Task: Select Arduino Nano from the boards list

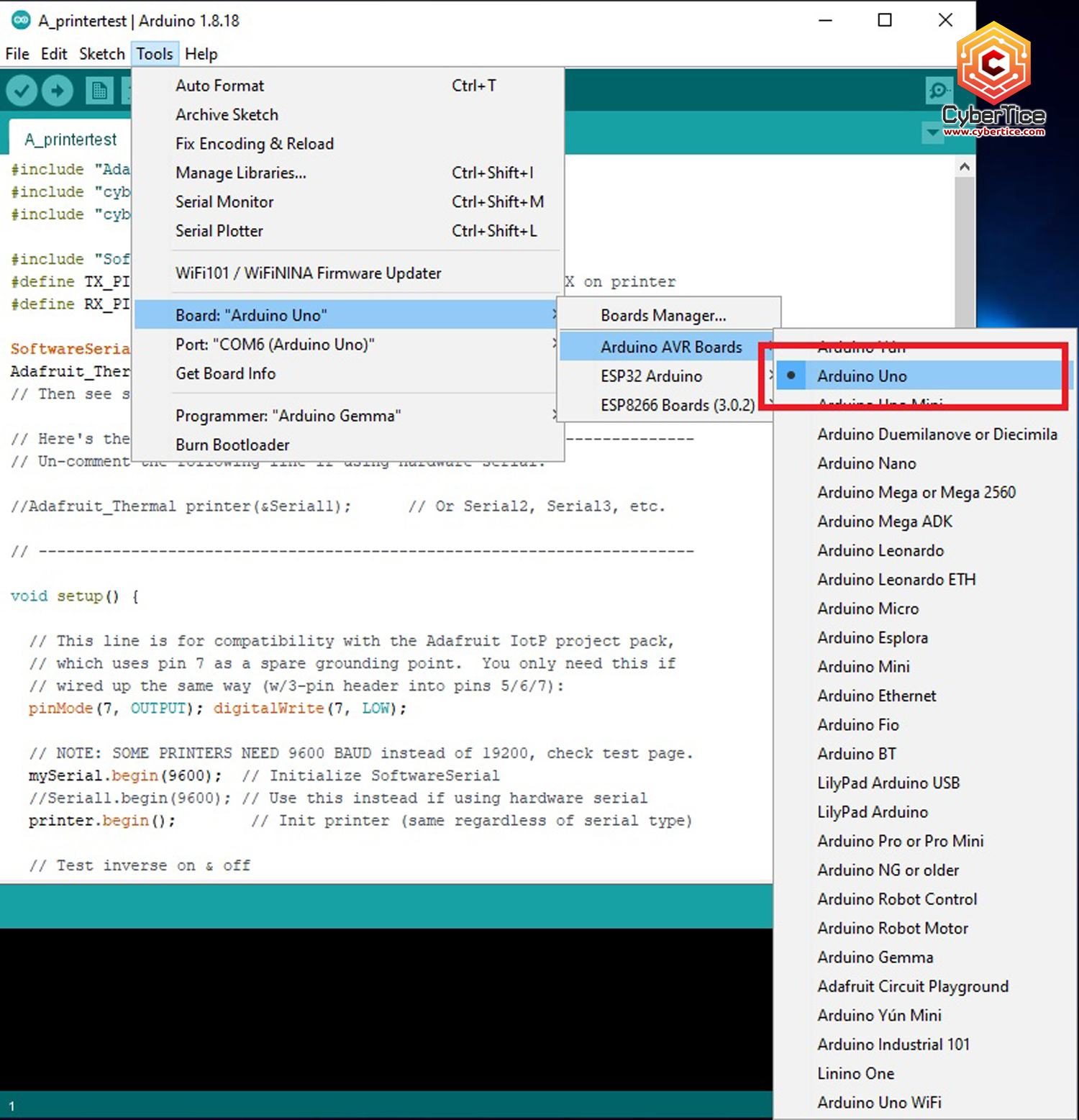Action: tap(866, 463)
